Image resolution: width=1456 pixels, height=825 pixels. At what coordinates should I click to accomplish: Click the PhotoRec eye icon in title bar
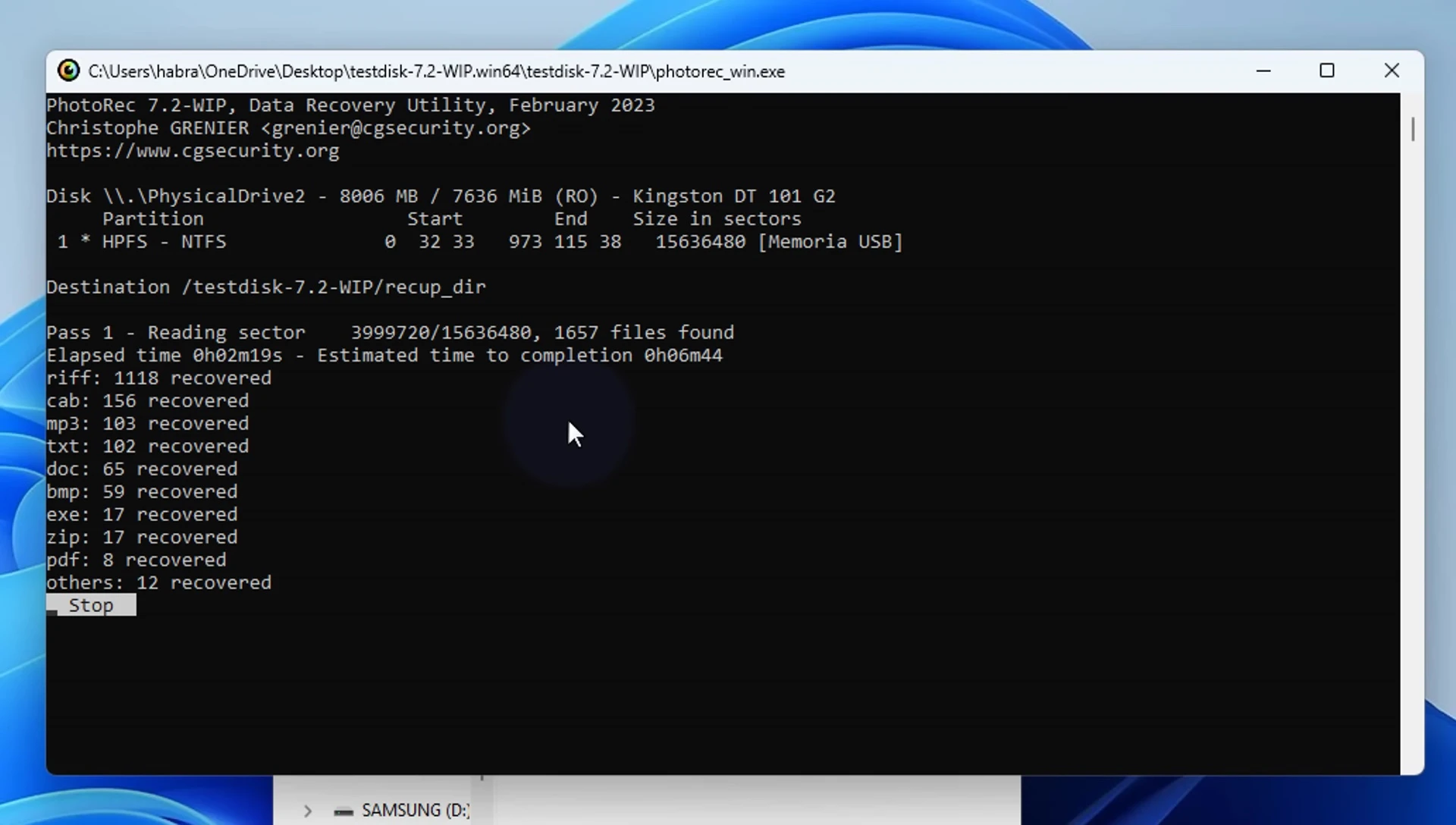[68, 71]
